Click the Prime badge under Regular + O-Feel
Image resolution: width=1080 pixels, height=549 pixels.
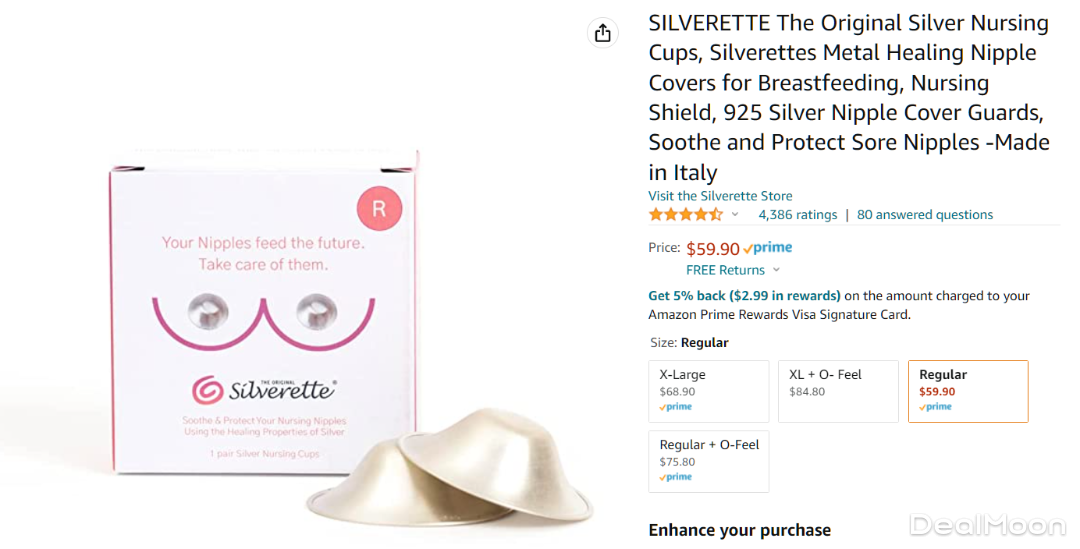pos(676,477)
